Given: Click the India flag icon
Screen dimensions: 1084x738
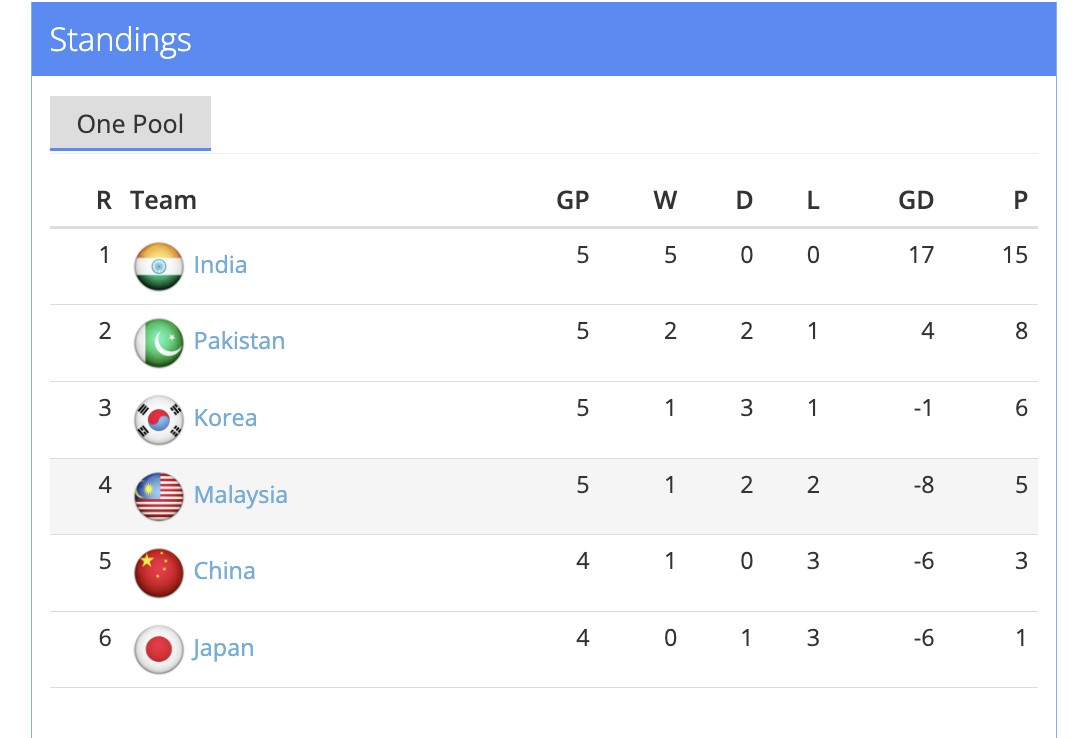Looking at the screenshot, I should [159, 267].
